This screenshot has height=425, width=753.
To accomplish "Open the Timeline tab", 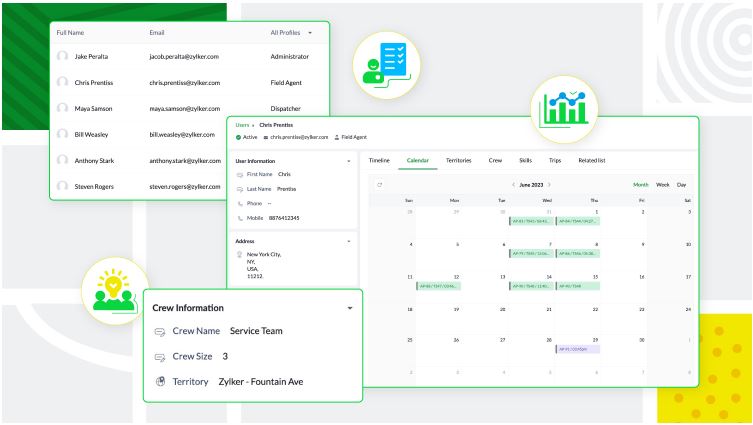I will point(379,160).
